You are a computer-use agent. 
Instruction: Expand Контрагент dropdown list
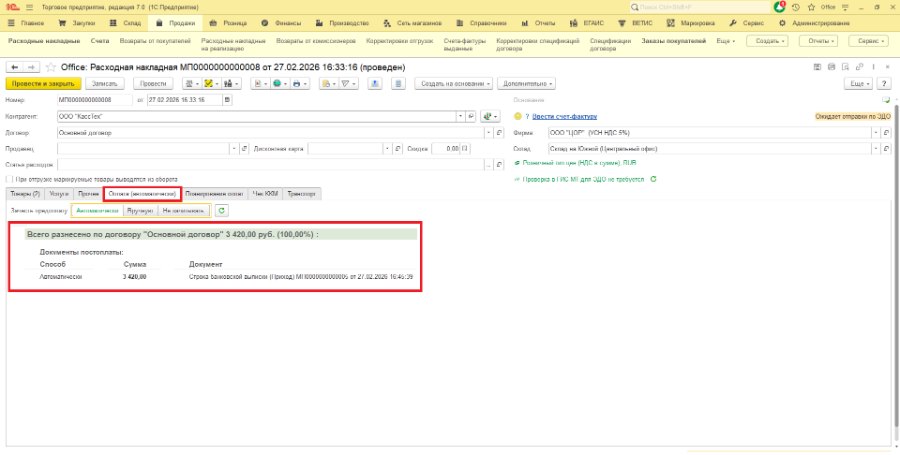(x=460, y=116)
